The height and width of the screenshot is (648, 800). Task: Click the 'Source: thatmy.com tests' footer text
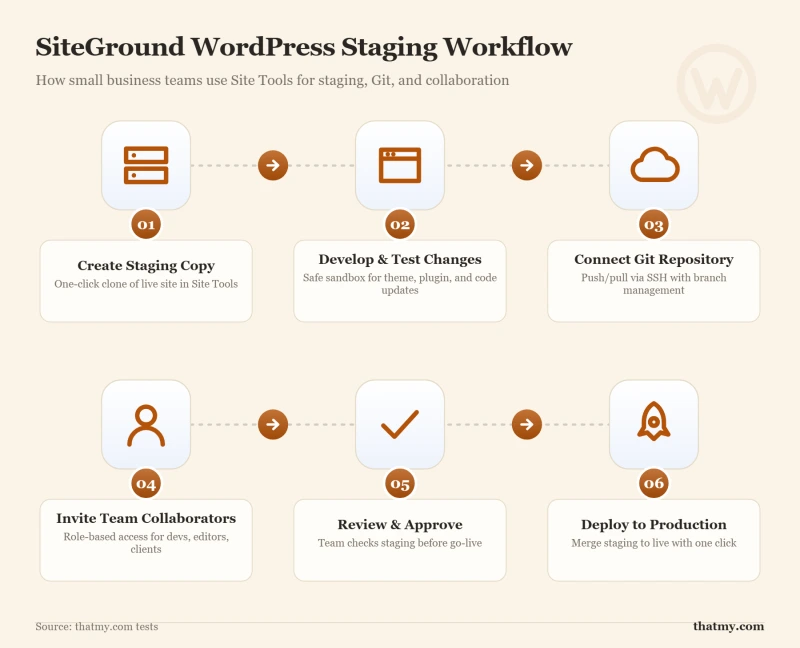97,627
